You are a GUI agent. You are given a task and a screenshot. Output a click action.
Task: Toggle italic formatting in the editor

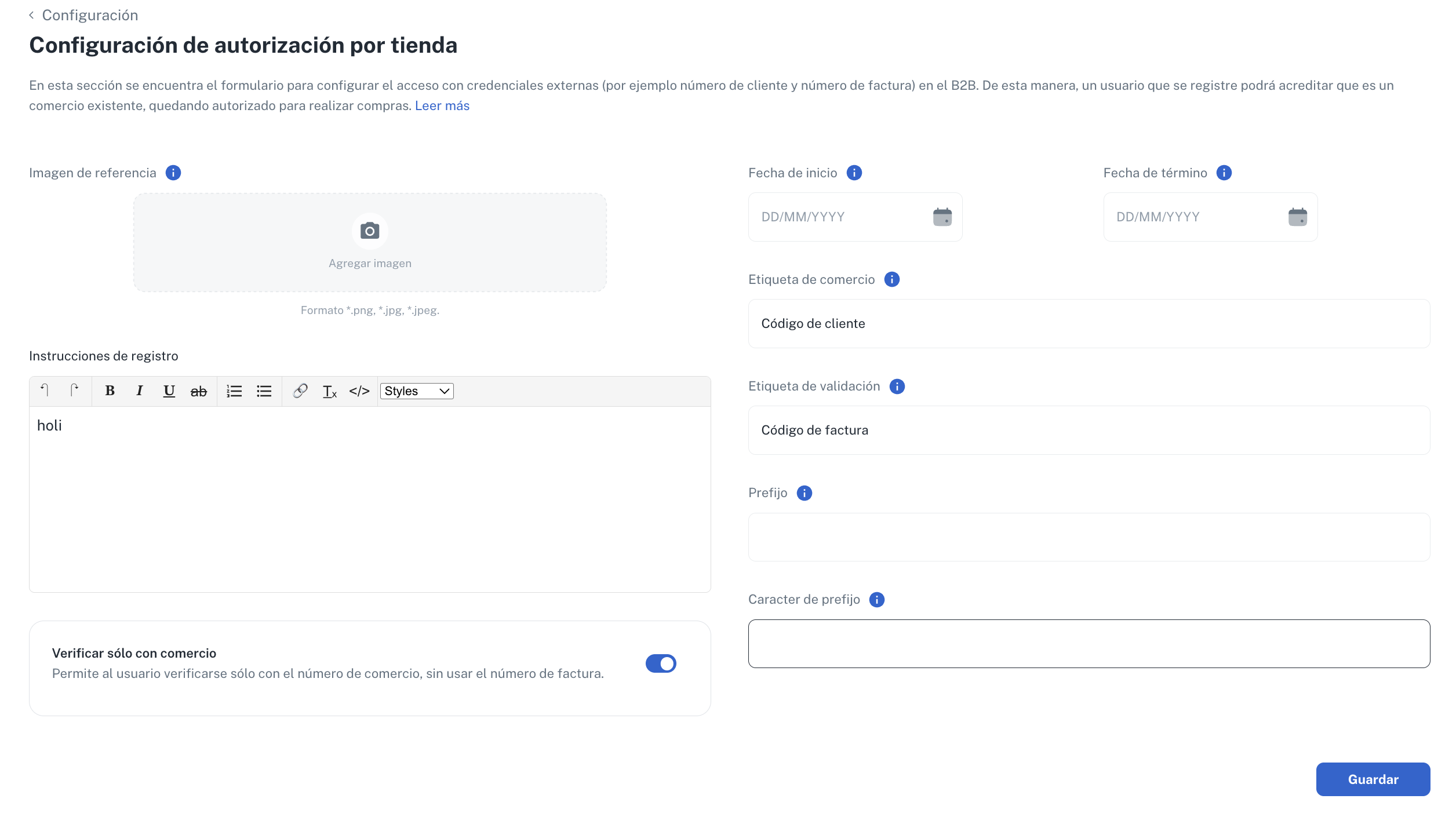pyautogui.click(x=139, y=391)
